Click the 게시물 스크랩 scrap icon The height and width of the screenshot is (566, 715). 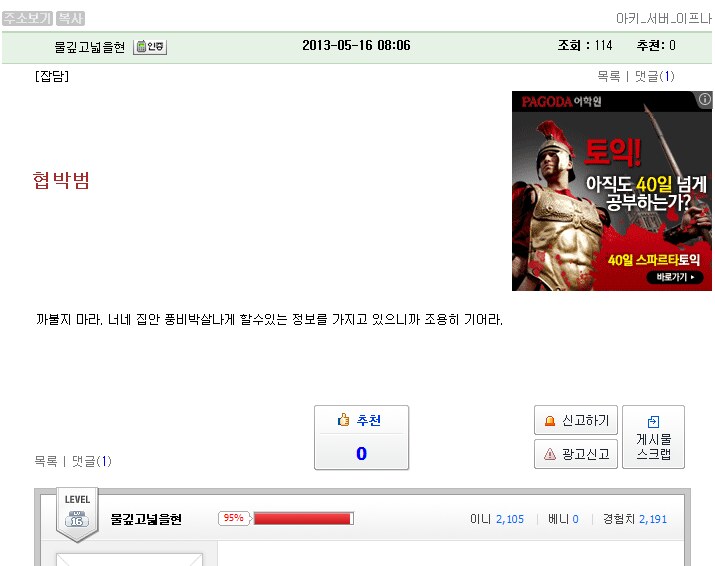653,421
